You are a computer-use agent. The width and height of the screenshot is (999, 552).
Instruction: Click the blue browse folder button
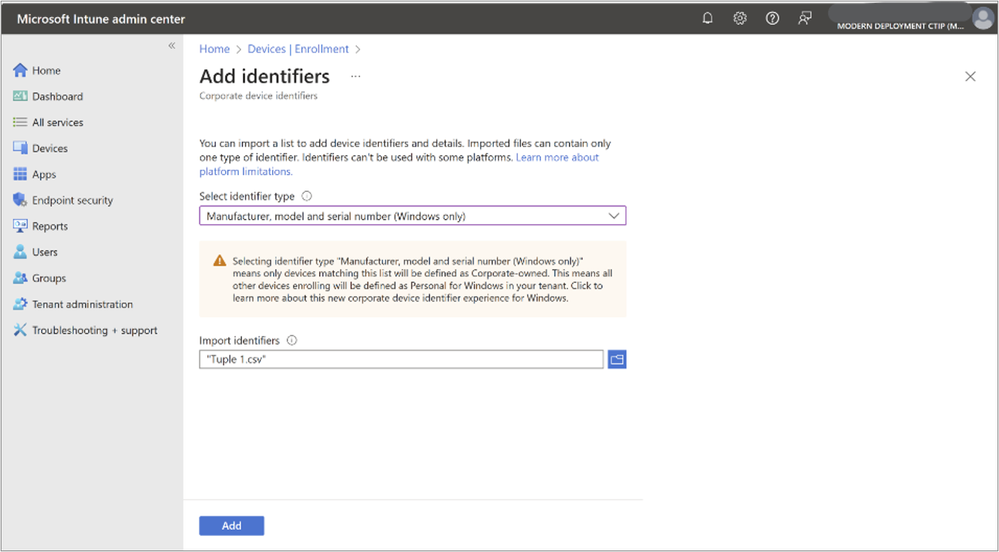[x=617, y=360]
